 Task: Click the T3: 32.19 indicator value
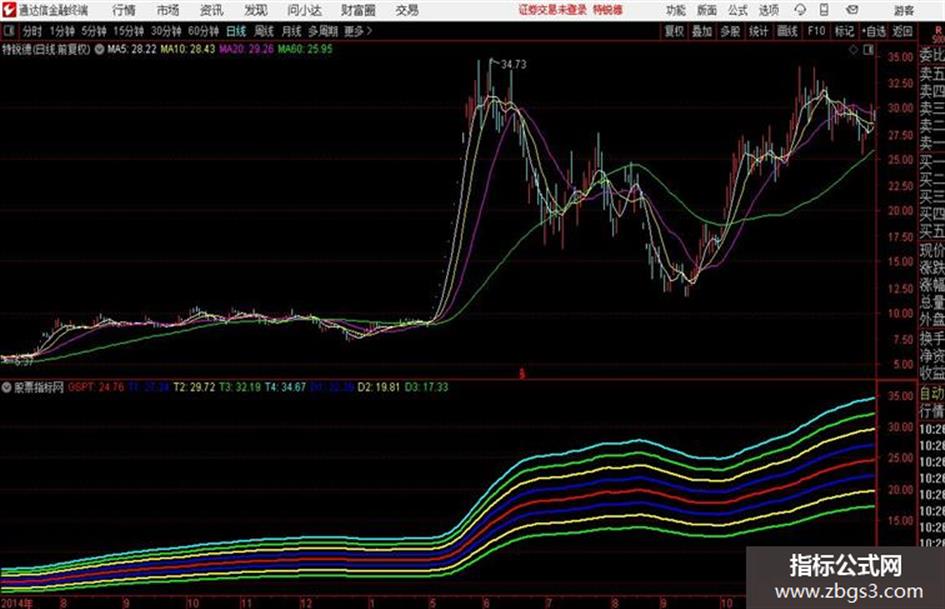tap(240, 387)
